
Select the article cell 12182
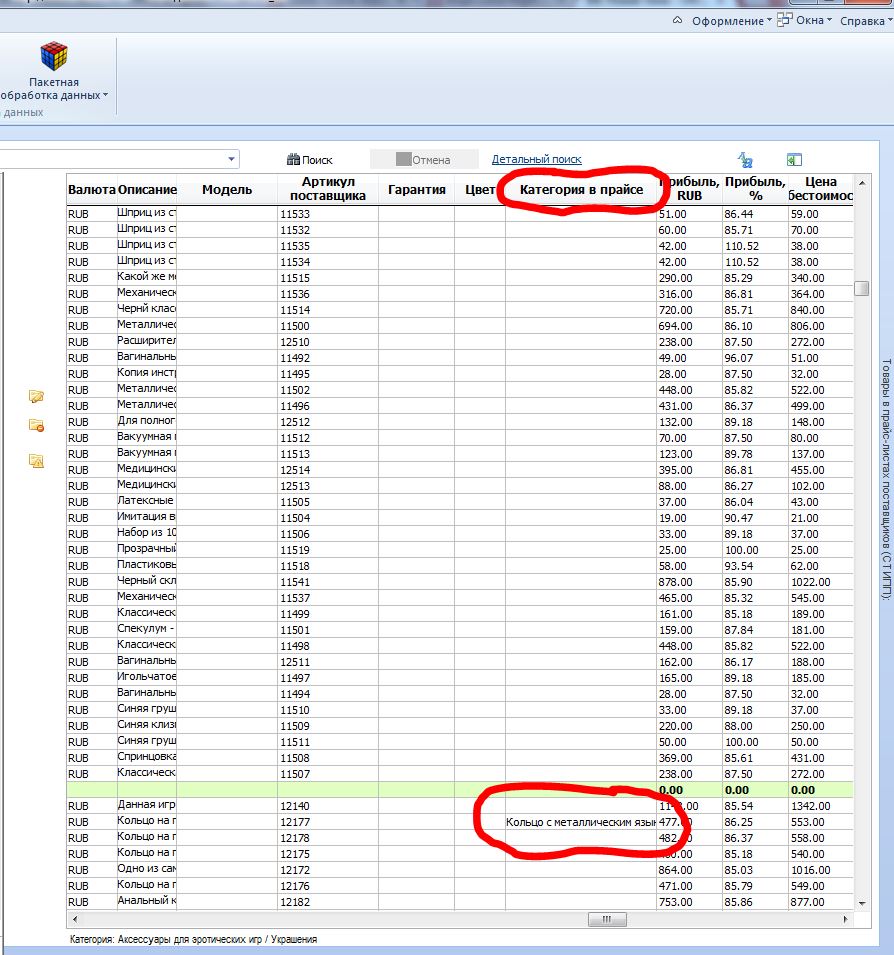click(x=328, y=901)
